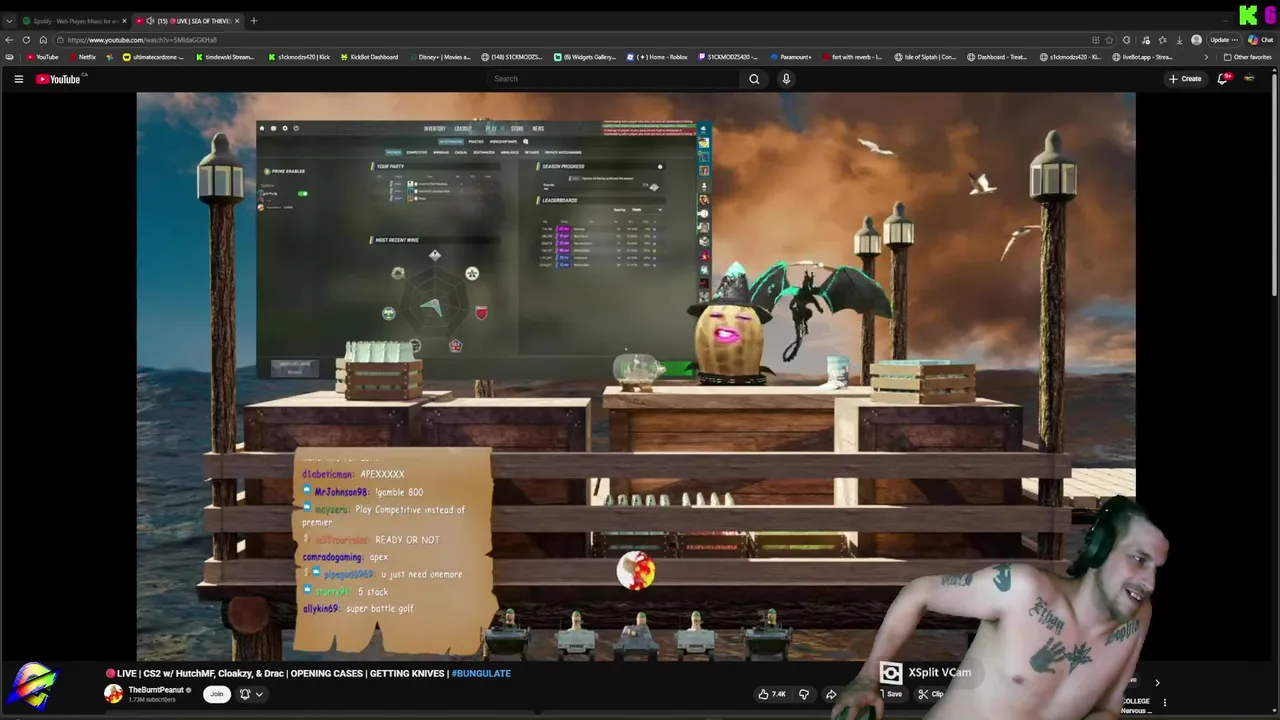1280x720 pixels.
Task: Open the YouTube account avatar menu
Action: [x=1249, y=79]
